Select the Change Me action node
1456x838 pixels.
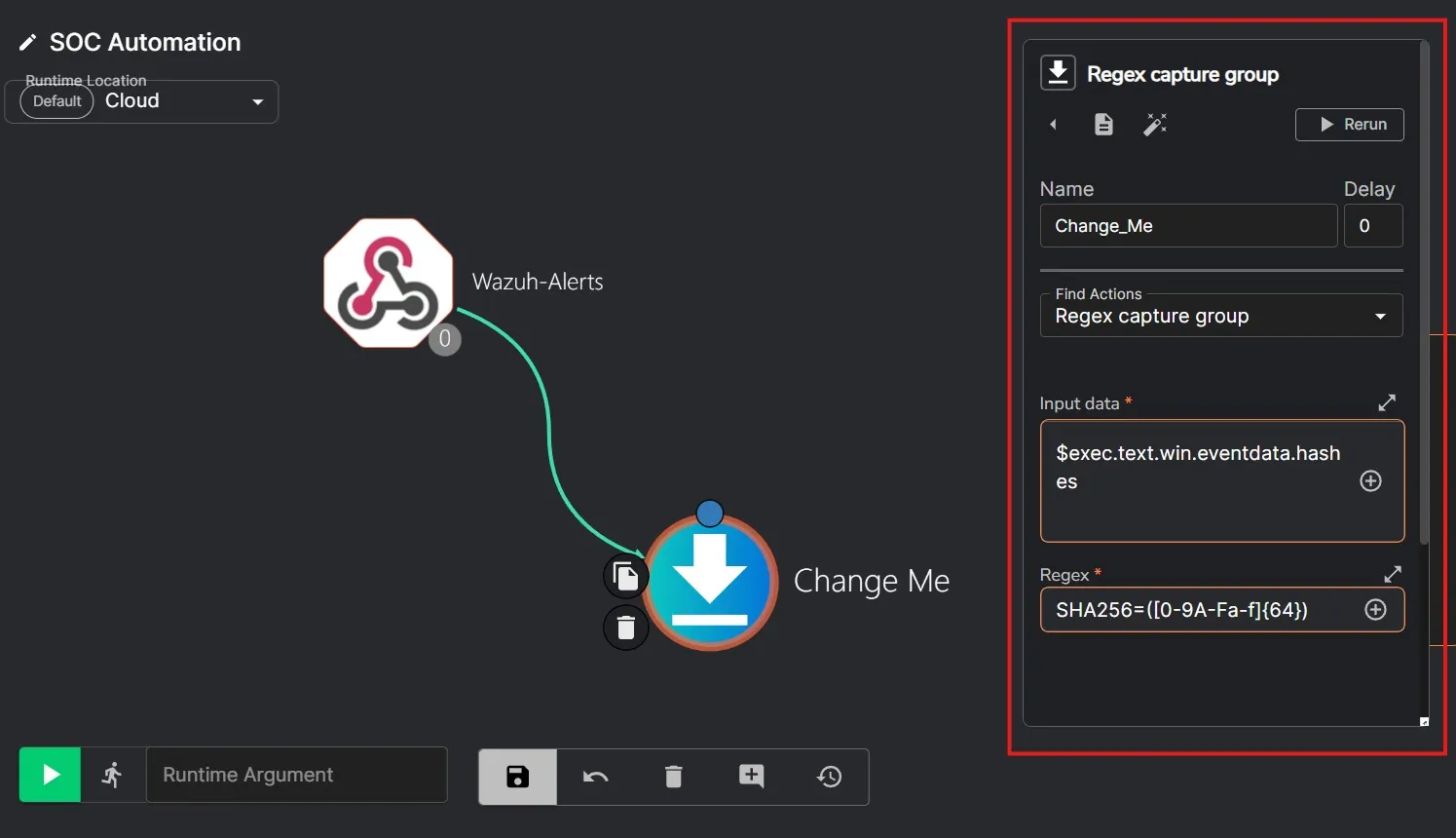point(710,583)
